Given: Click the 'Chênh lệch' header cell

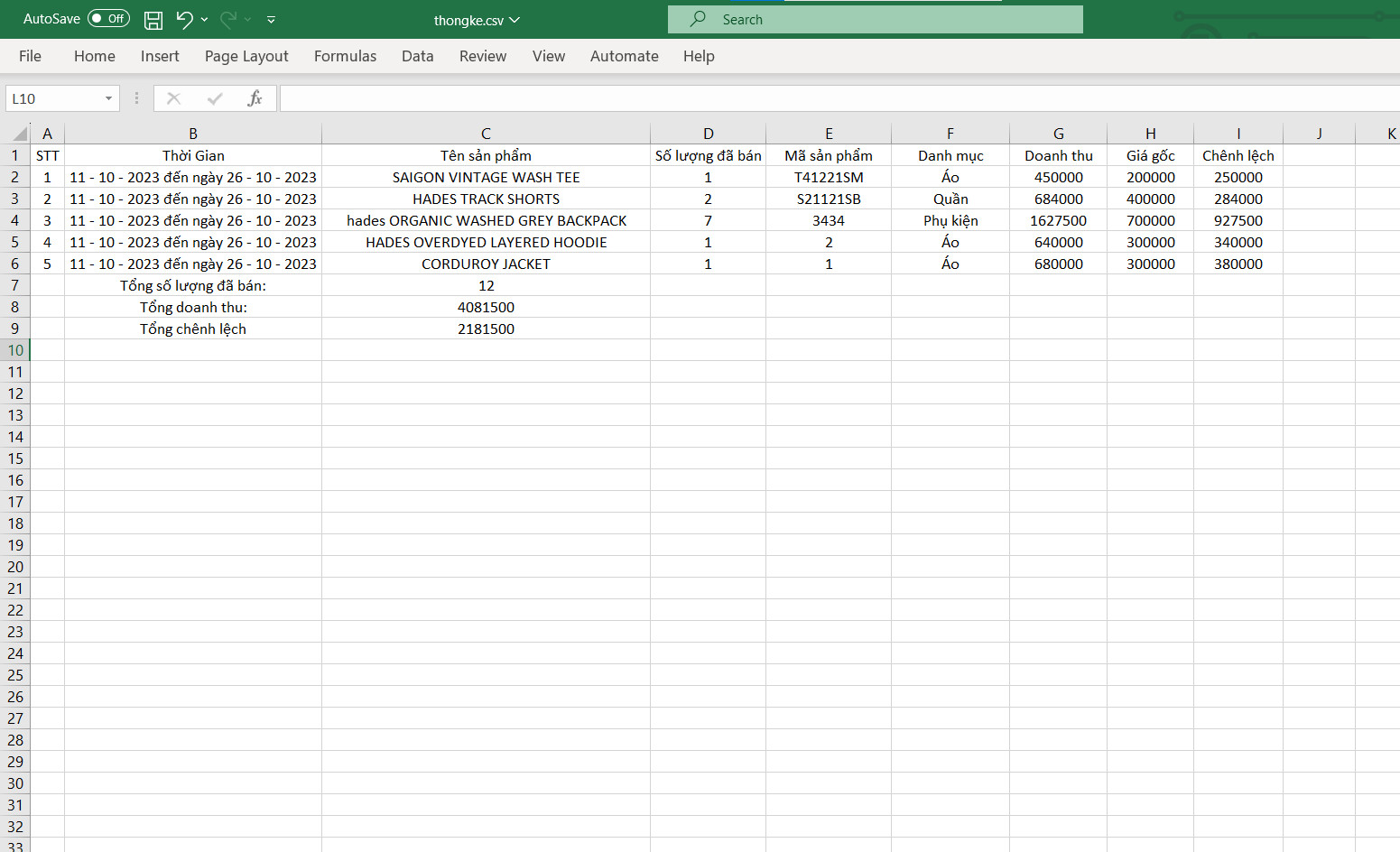Looking at the screenshot, I should [1238, 155].
